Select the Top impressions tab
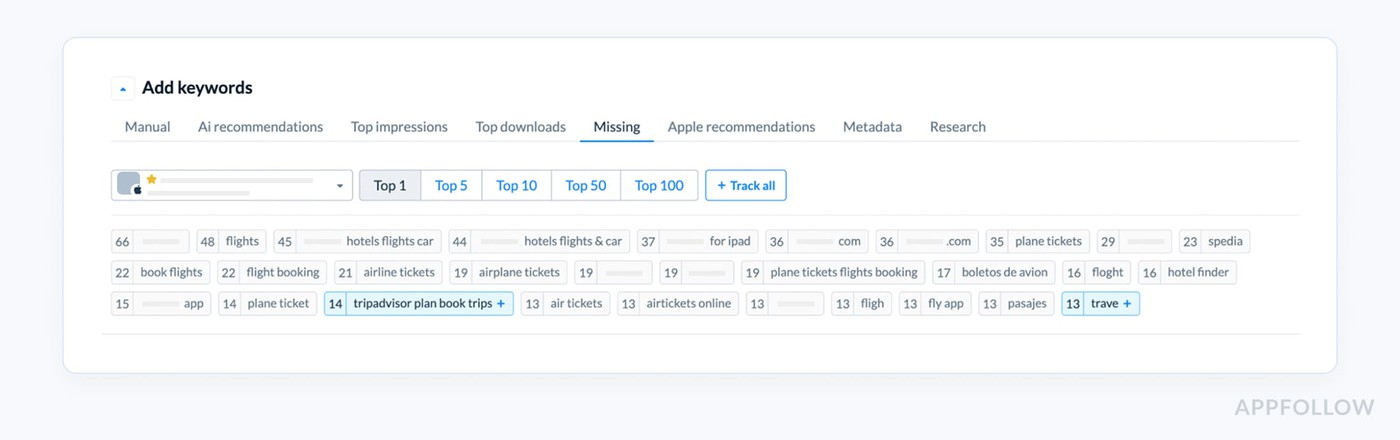Image resolution: width=1400 pixels, height=440 pixels. 399,127
